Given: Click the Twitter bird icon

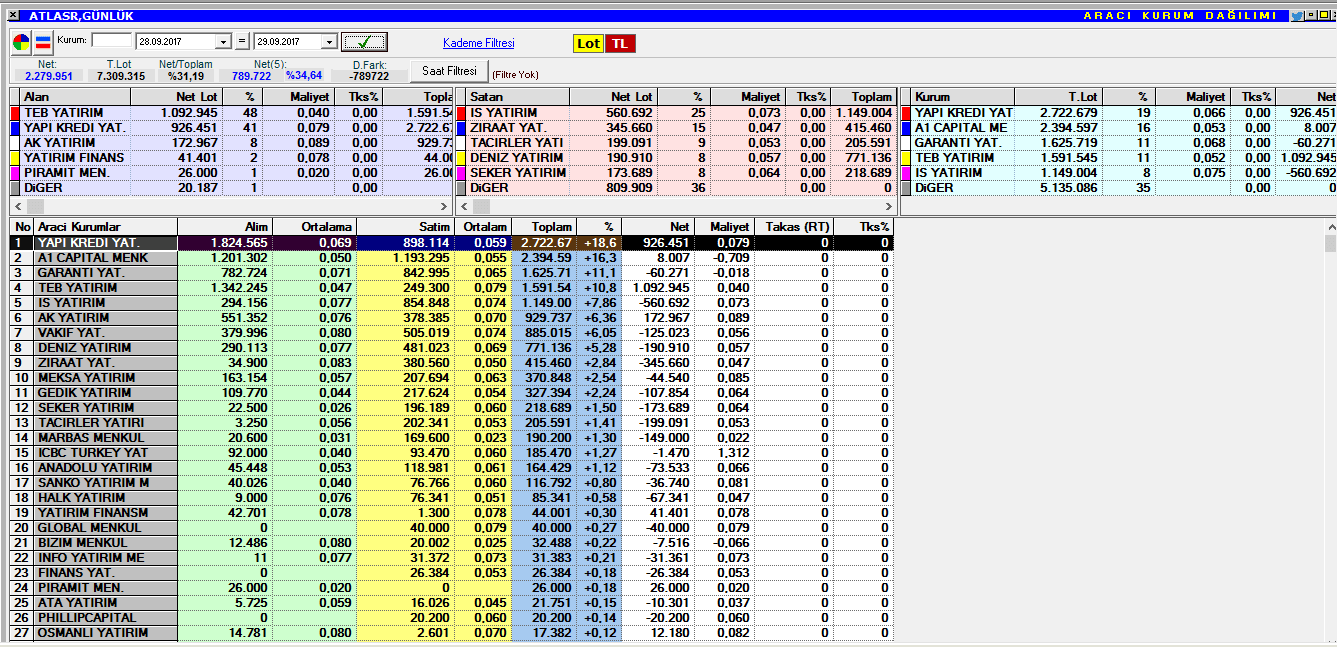Looking at the screenshot, I should tap(1296, 16).
